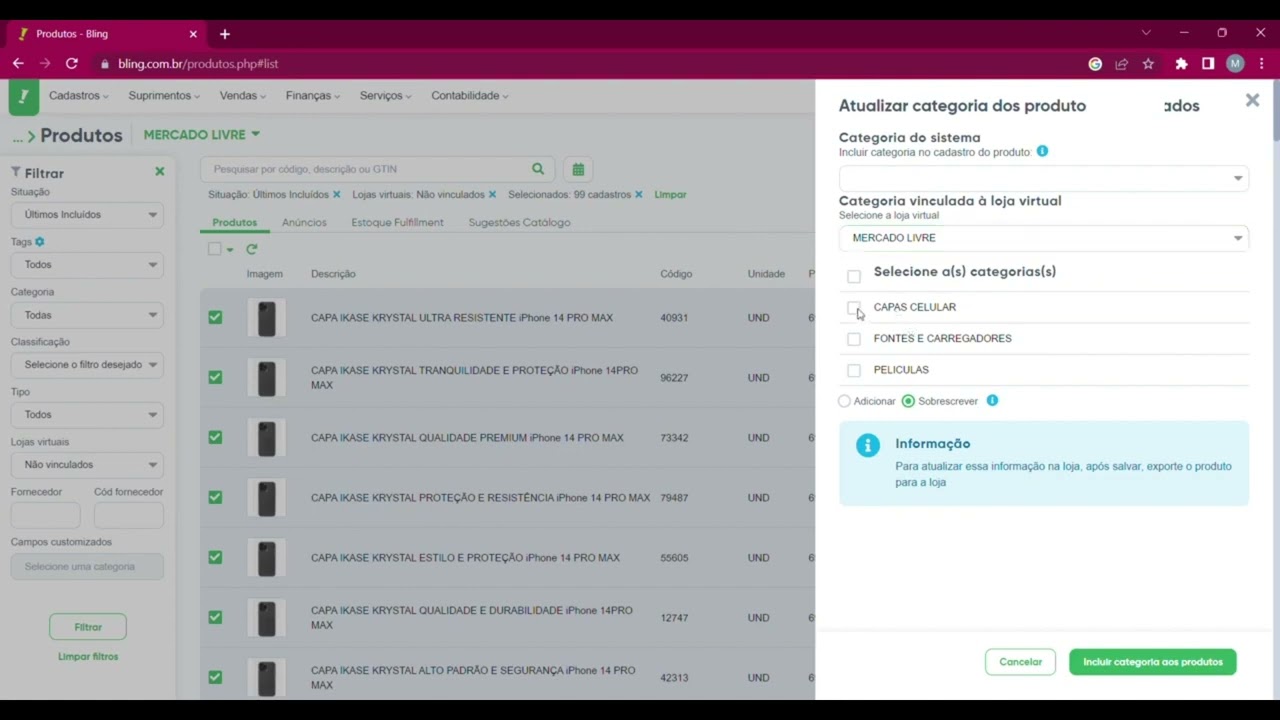Screen dimensions: 1280x720
Task: Click the Bling logo icon
Action: click(x=23, y=97)
